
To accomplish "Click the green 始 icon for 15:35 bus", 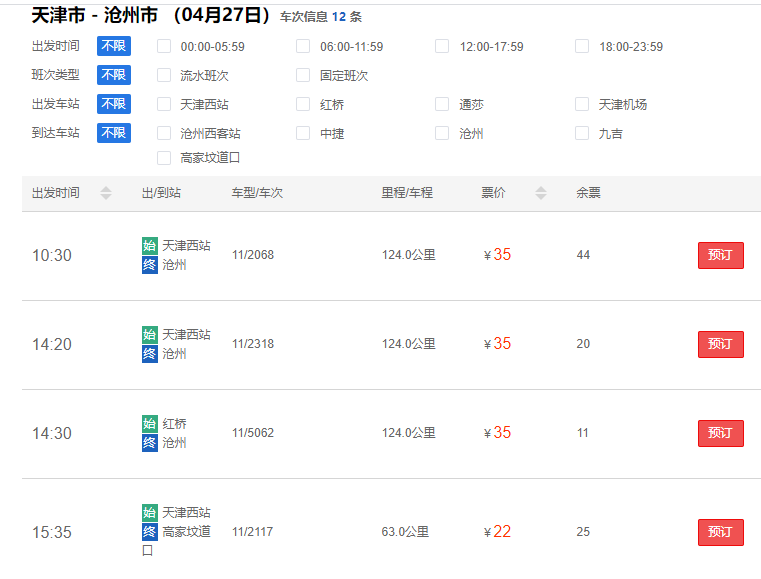I will (x=150, y=512).
